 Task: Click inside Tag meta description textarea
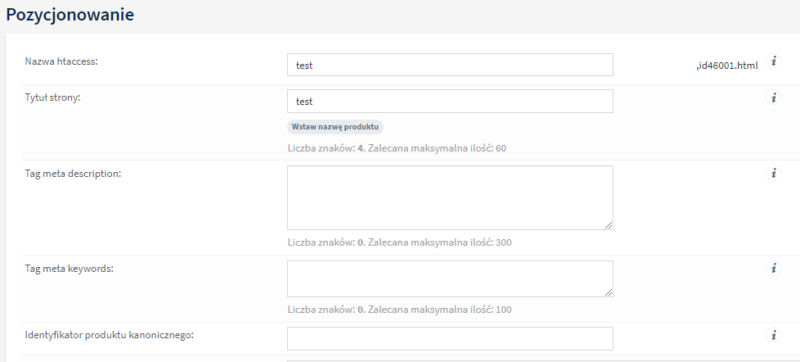(x=450, y=197)
